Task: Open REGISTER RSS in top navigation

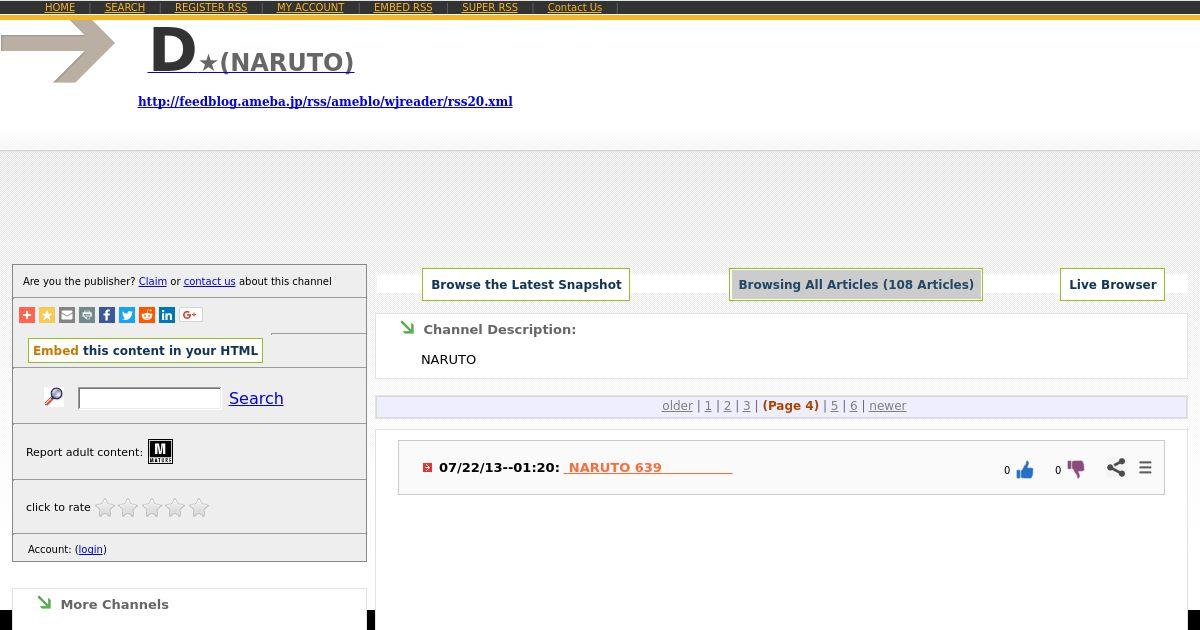Action: tap(211, 7)
